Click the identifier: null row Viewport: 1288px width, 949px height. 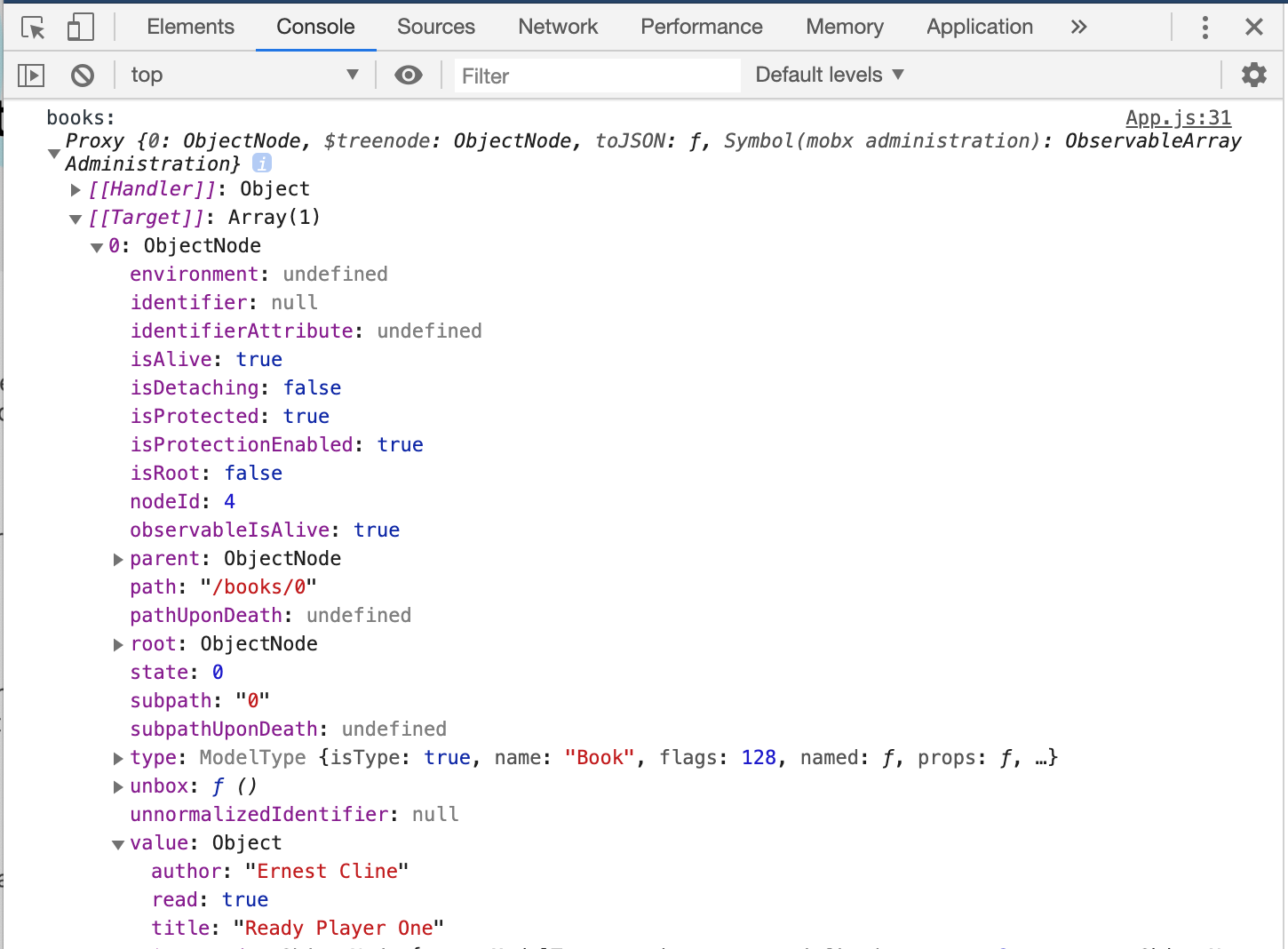pos(224,302)
